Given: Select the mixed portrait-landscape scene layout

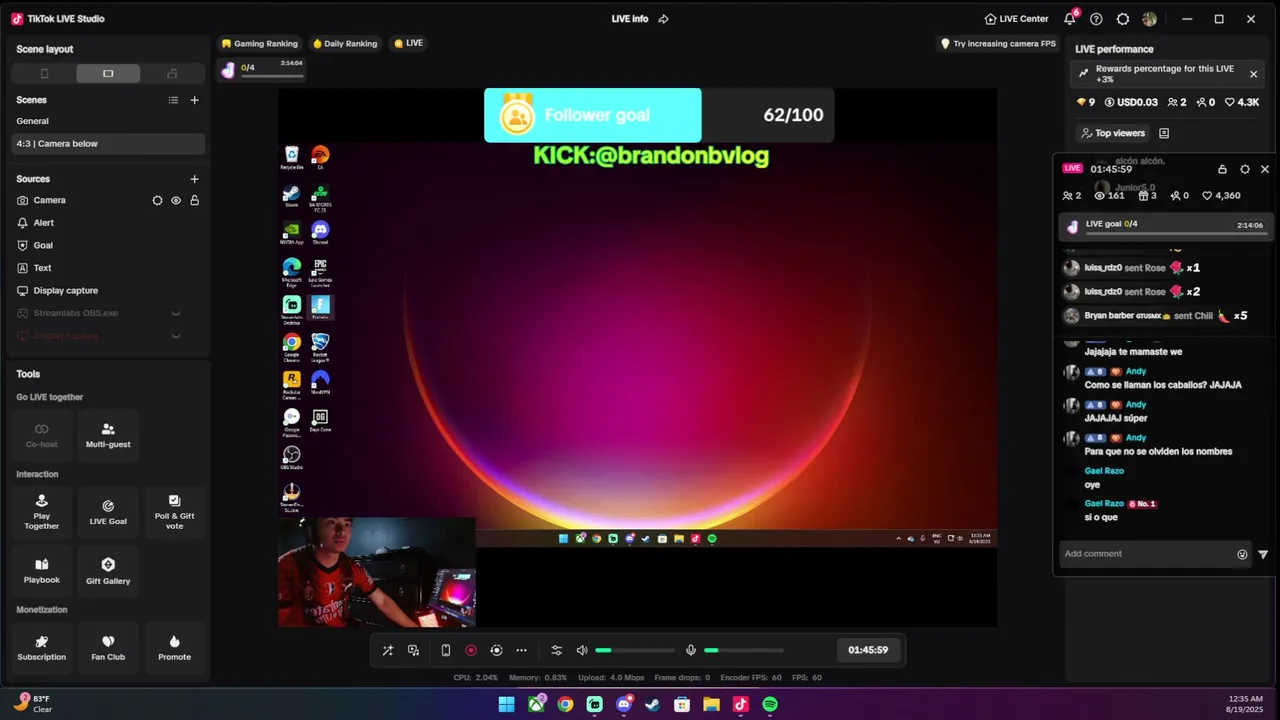Looking at the screenshot, I should click(172, 74).
